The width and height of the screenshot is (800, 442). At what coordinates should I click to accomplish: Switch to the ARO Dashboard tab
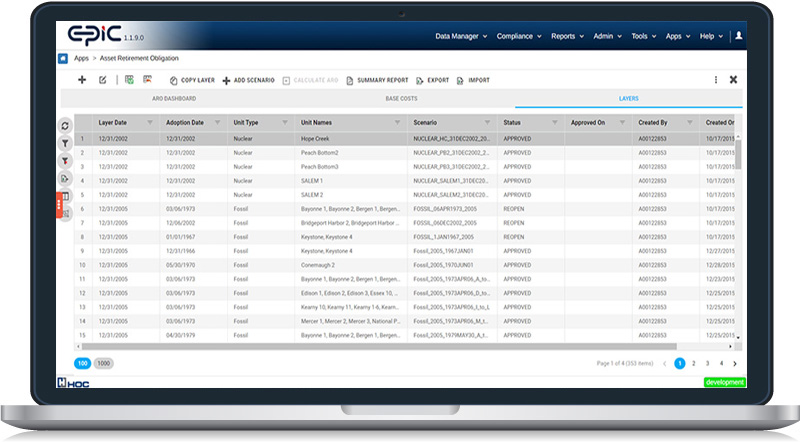(174, 99)
